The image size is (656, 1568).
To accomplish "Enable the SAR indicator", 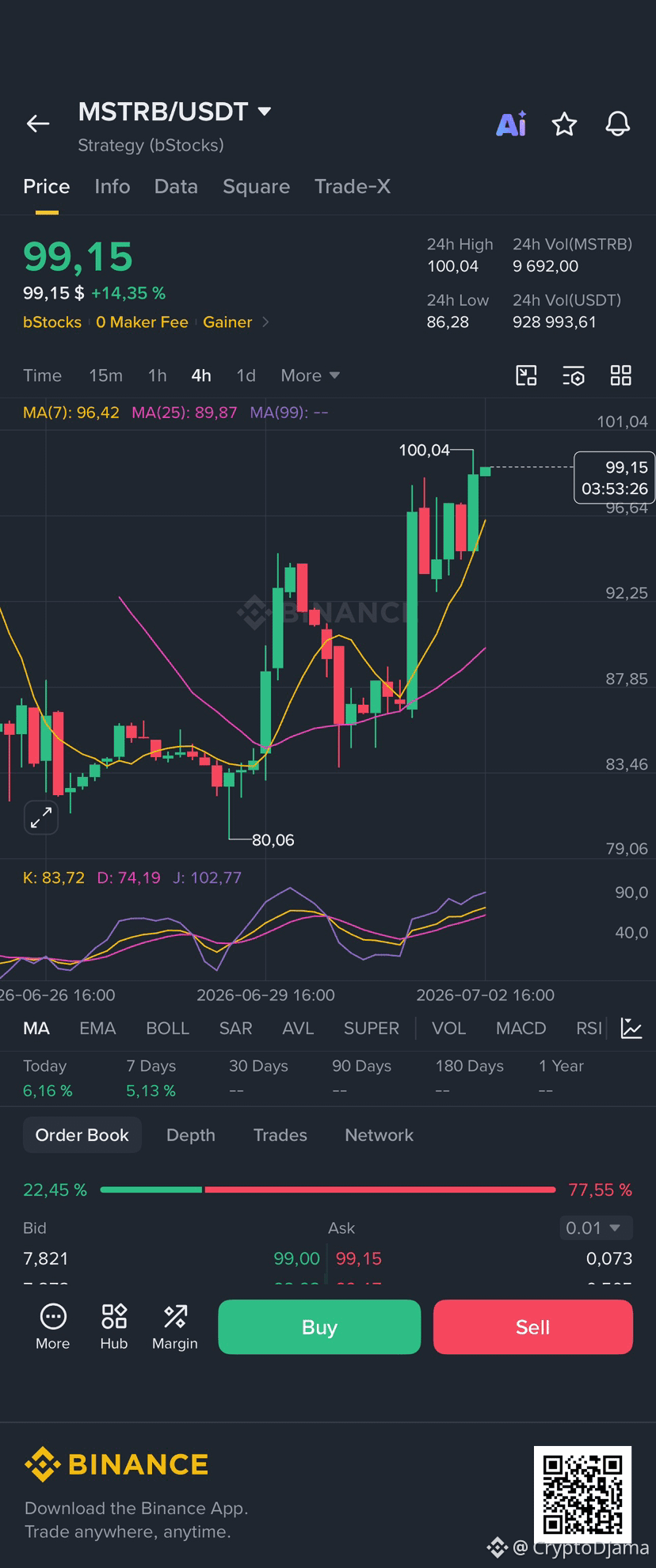I will pyautogui.click(x=235, y=1028).
